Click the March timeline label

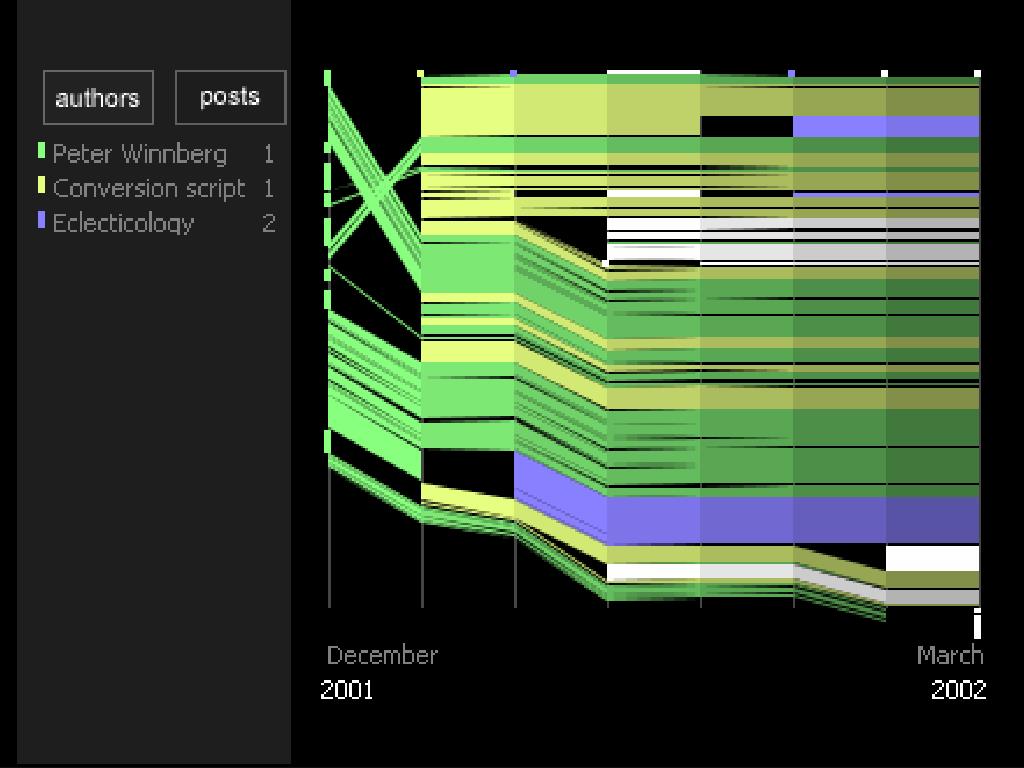[950, 655]
